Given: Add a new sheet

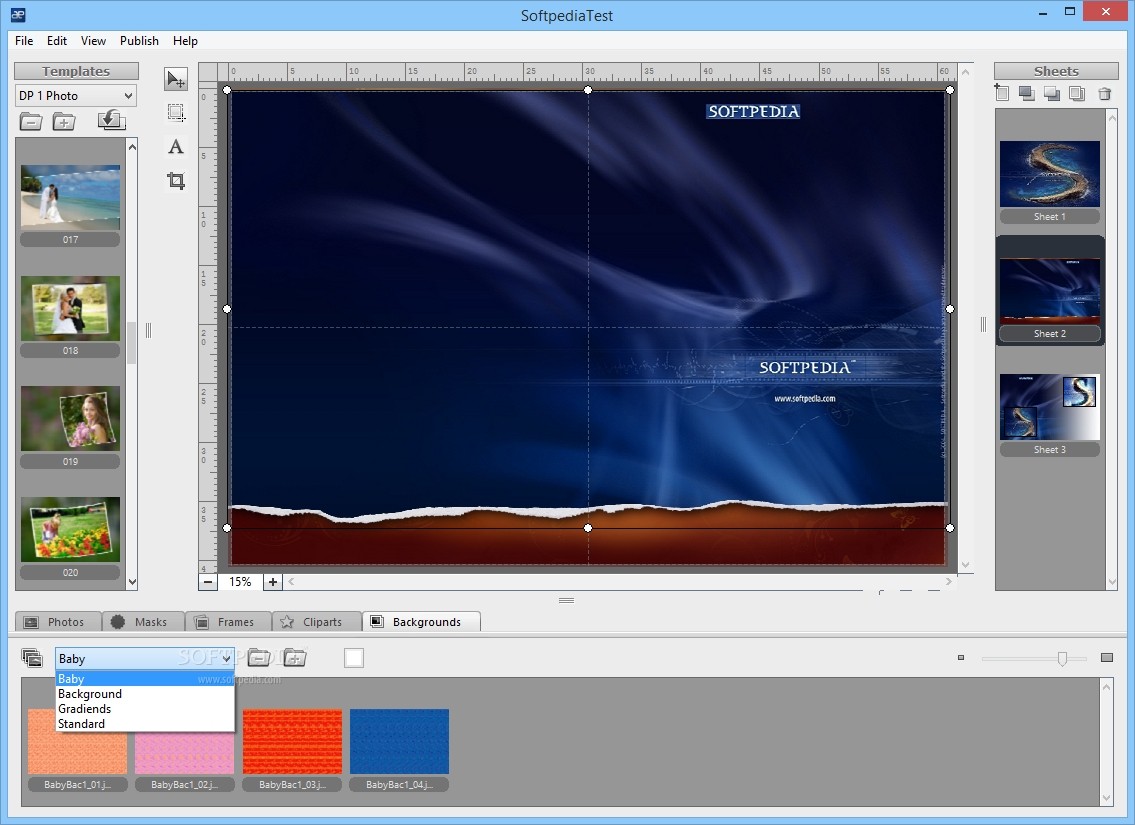Looking at the screenshot, I should 1002,92.
